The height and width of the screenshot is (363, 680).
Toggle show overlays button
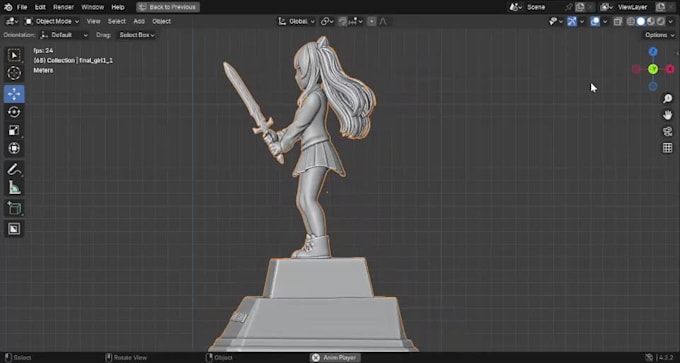pyautogui.click(x=595, y=21)
